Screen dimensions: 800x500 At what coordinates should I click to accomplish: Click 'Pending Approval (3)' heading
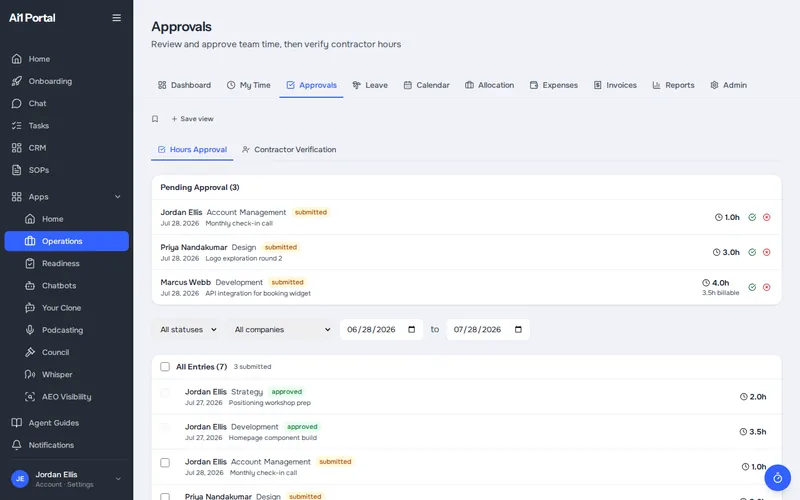[200, 187]
